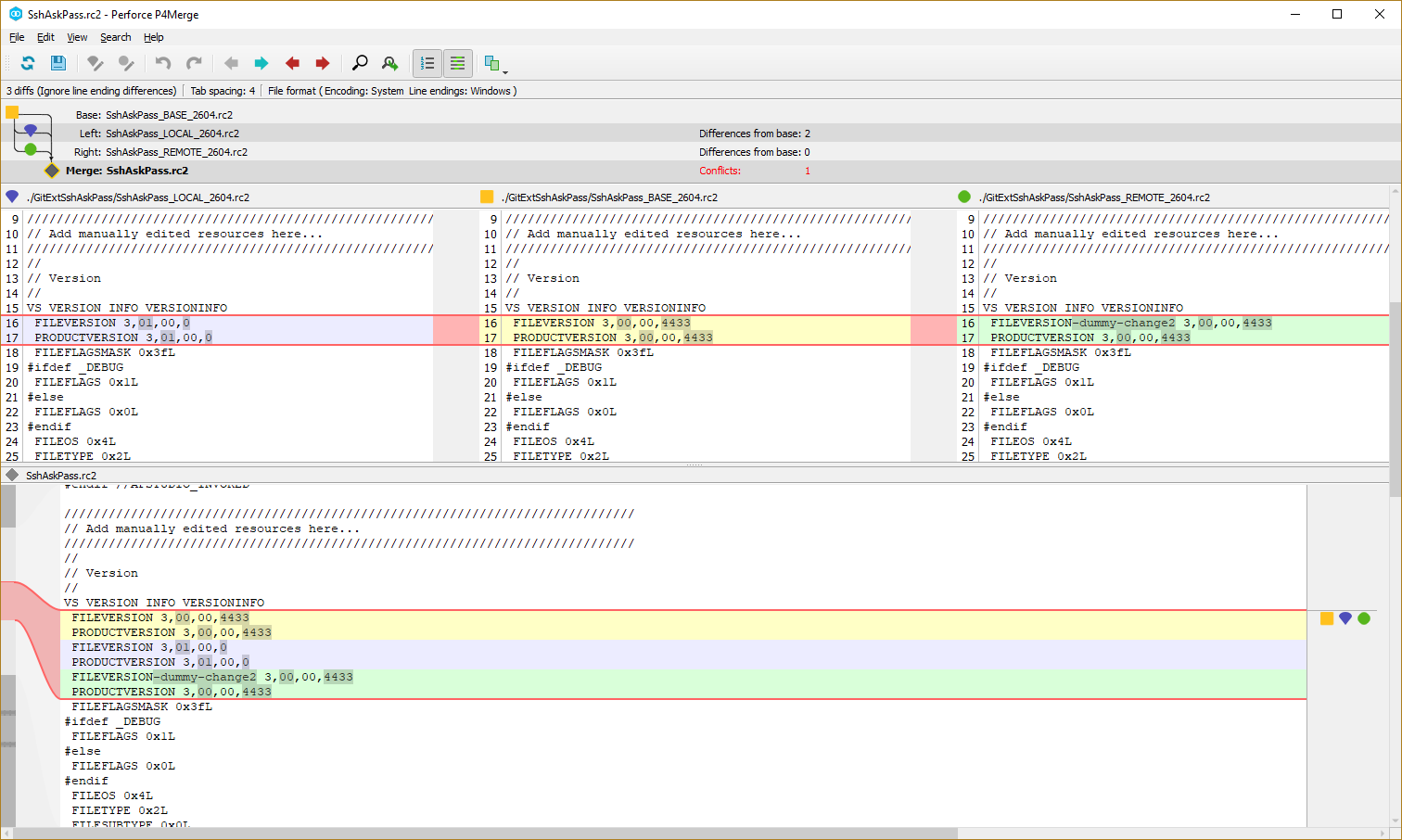Click 'Tab spacing: 4' status text
Viewport: 1402px width, 840px height.
(x=223, y=91)
